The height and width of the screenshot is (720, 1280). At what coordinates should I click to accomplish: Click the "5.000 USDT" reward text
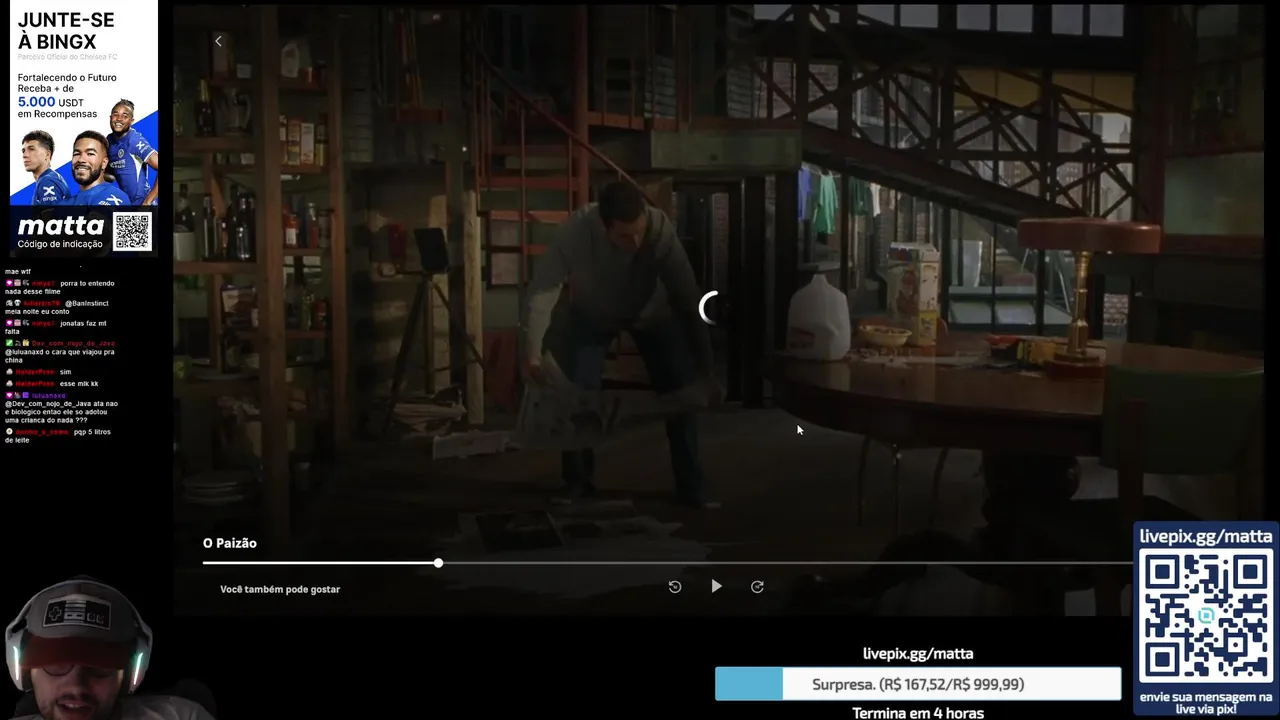click(51, 102)
